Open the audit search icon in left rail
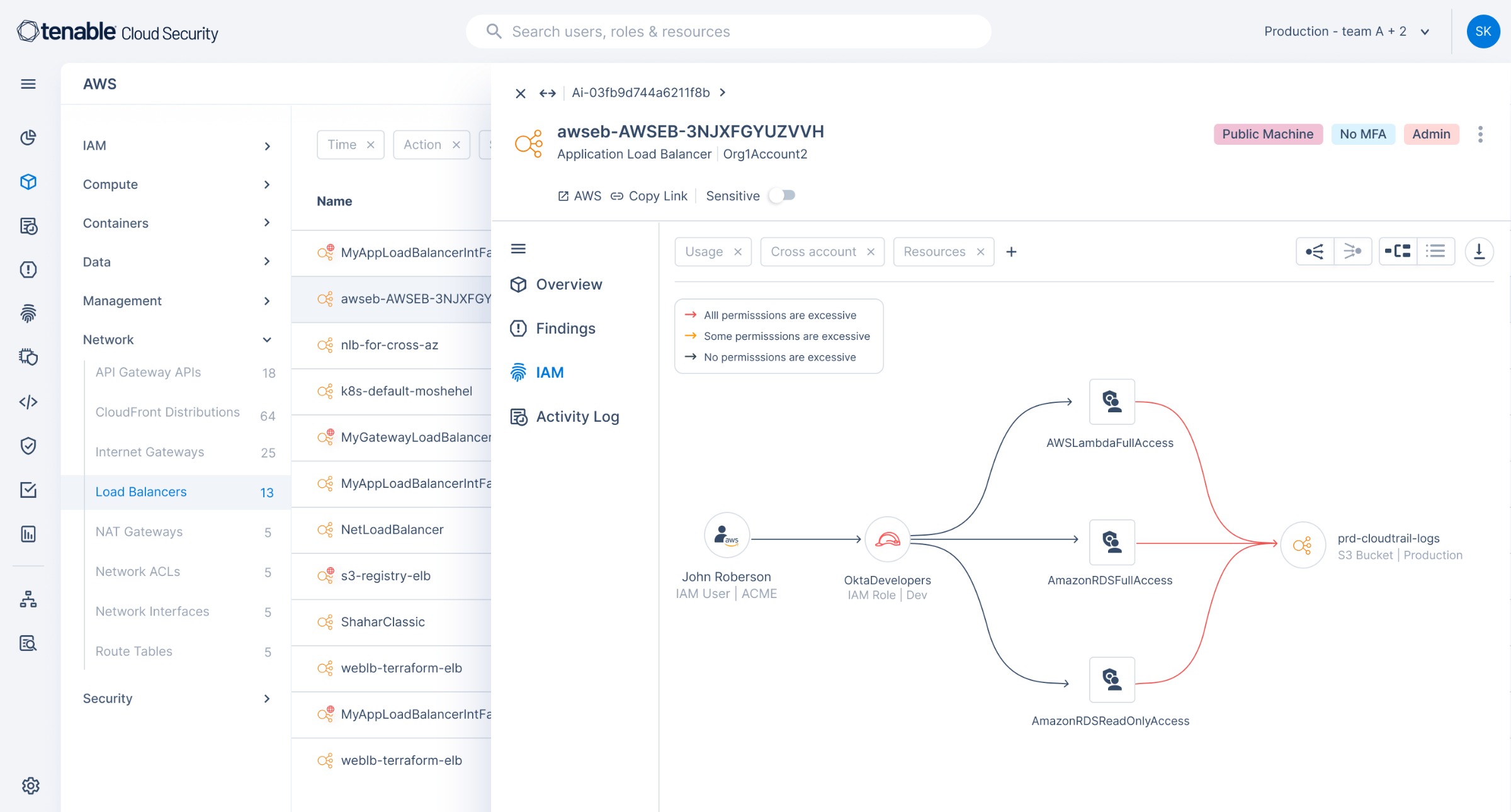1511x812 pixels. coord(28,643)
